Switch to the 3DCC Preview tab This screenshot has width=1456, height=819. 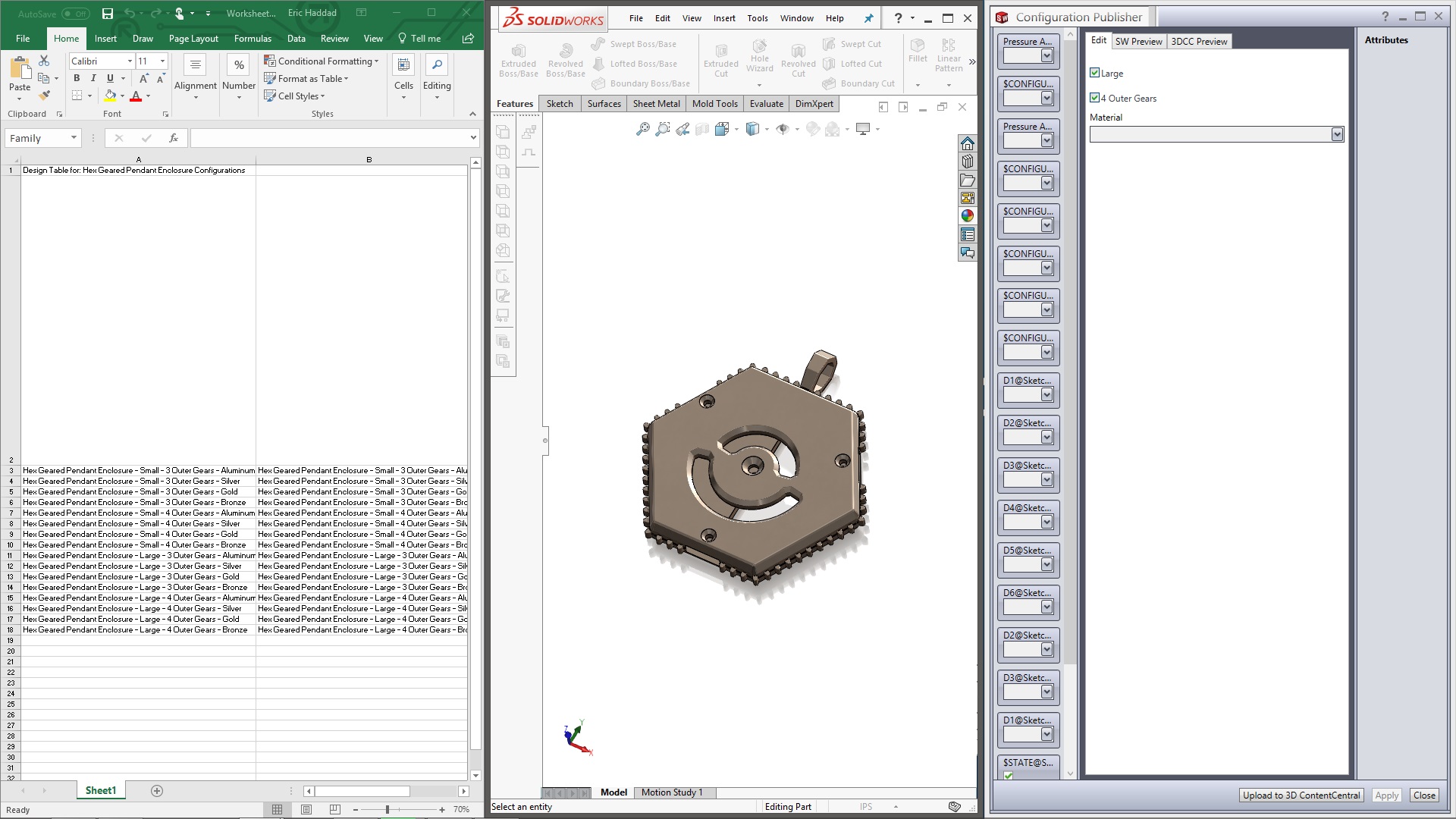(x=1198, y=41)
